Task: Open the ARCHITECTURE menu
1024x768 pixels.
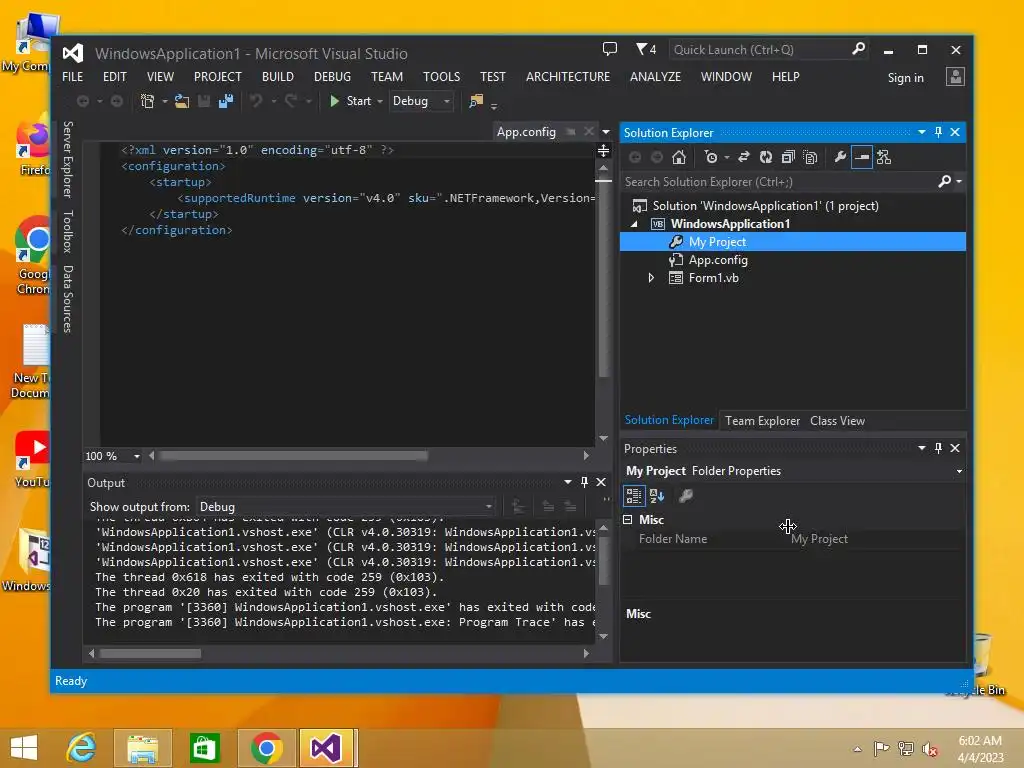Action: coord(568,77)
